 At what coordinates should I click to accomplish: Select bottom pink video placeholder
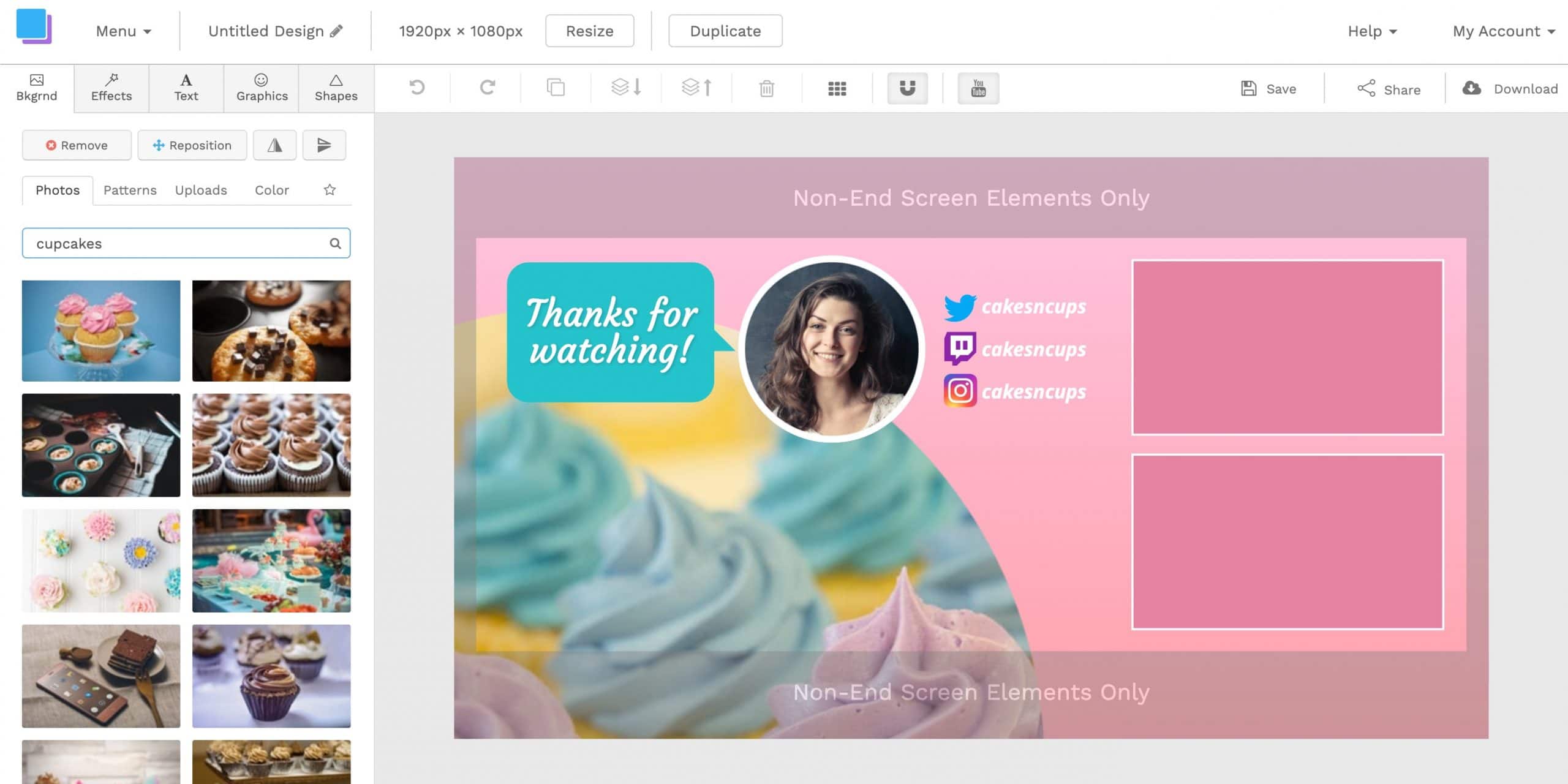click(x=1287, y=541)
